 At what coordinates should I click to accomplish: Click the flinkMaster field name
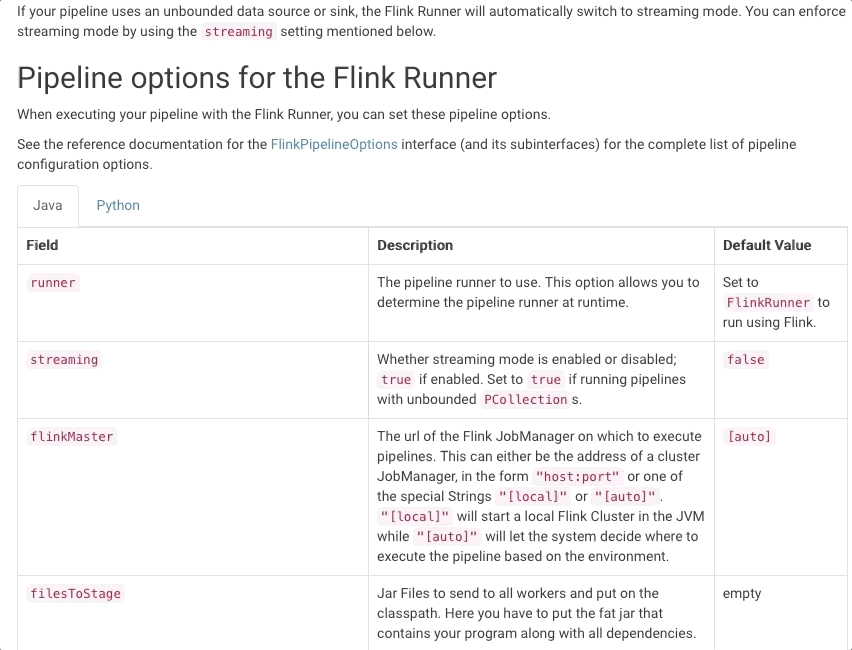pos(72,437)
